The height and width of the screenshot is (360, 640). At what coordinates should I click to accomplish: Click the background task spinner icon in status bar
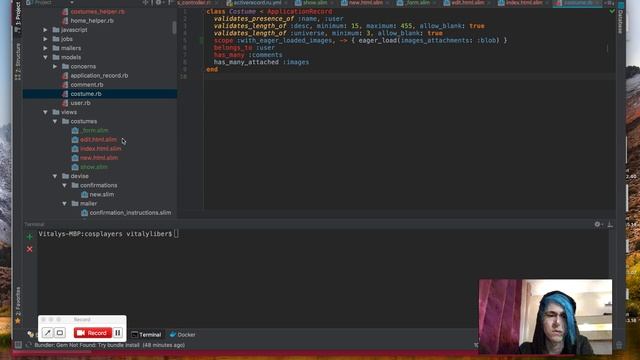(29, 345)
